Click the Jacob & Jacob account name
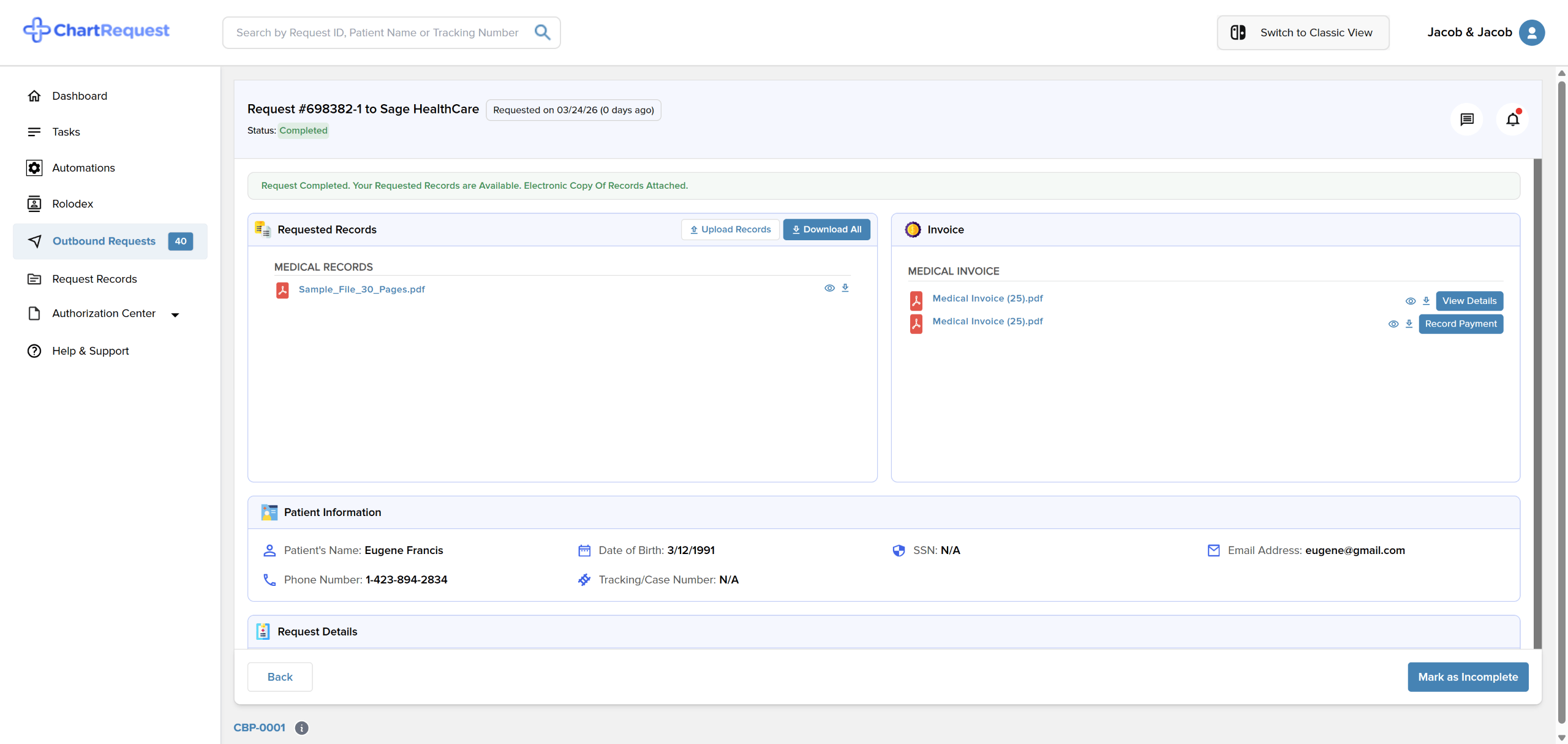Image resolution: width=1568 pixels, height=744 pixels. [x=1469, y=32]
